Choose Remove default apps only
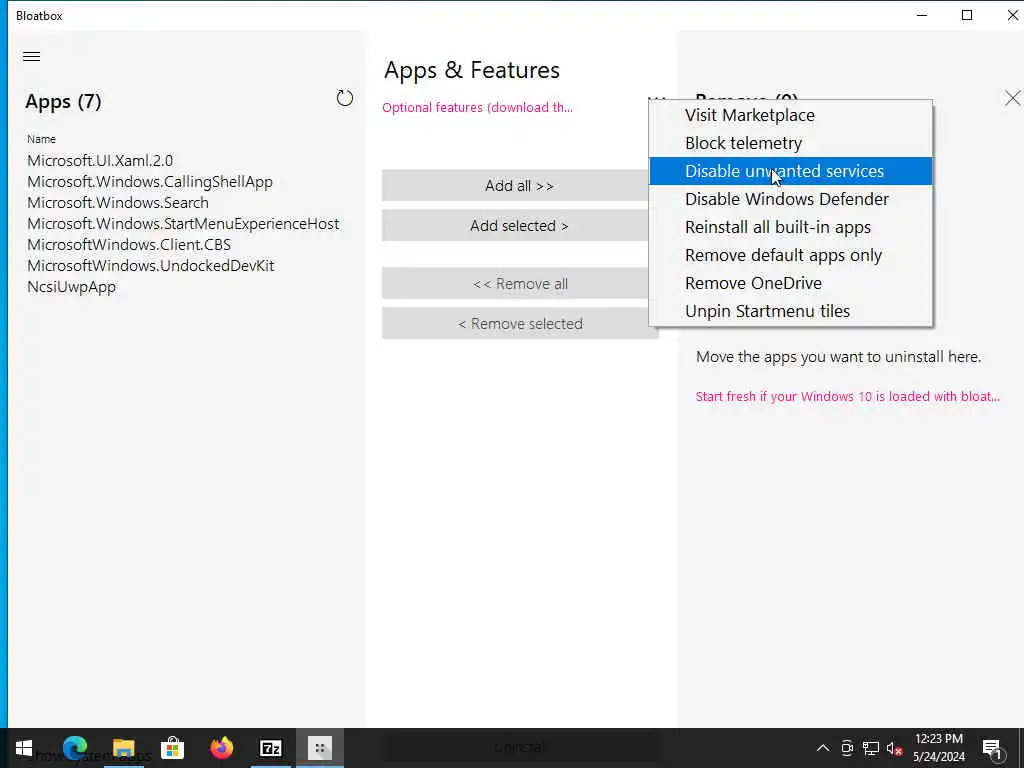Viewport: 1024px width, 768px height. coord(790,255)
